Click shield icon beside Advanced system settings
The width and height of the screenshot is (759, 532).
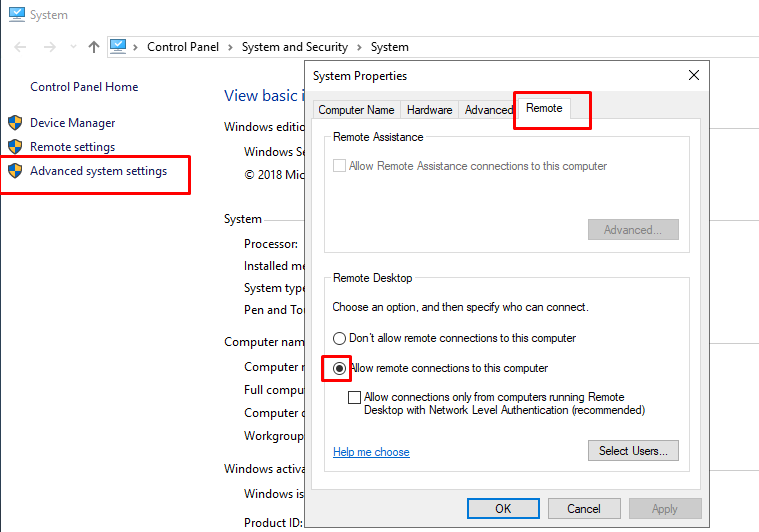pos(15,170)
